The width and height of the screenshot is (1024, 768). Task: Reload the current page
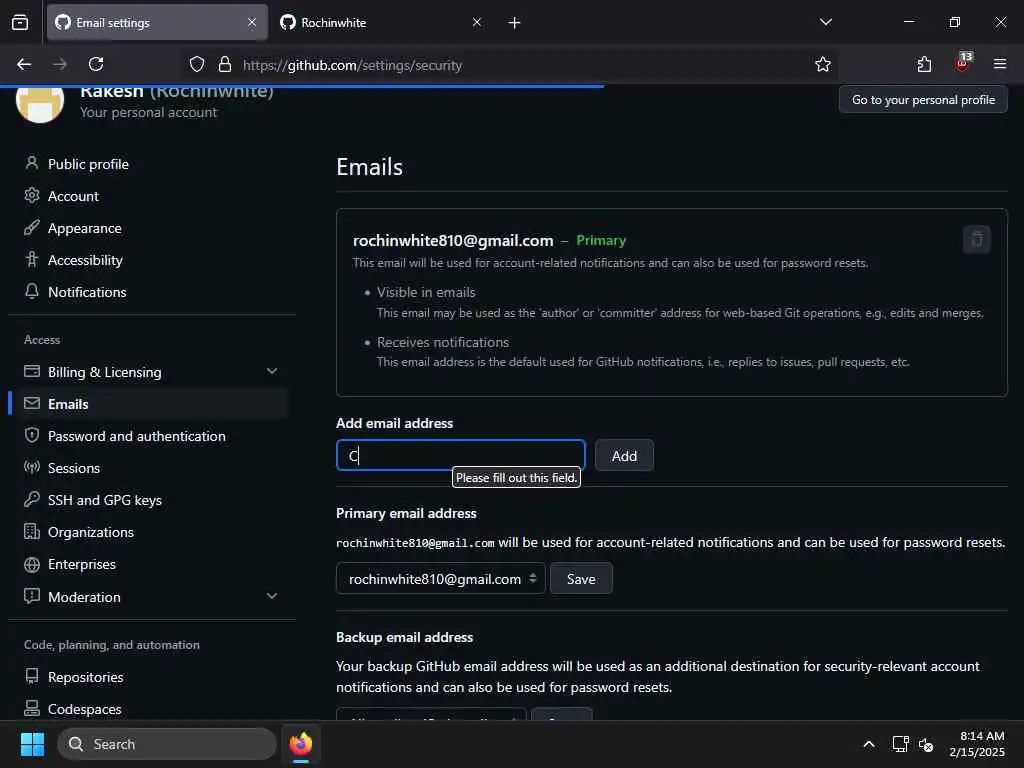[96, 64]
